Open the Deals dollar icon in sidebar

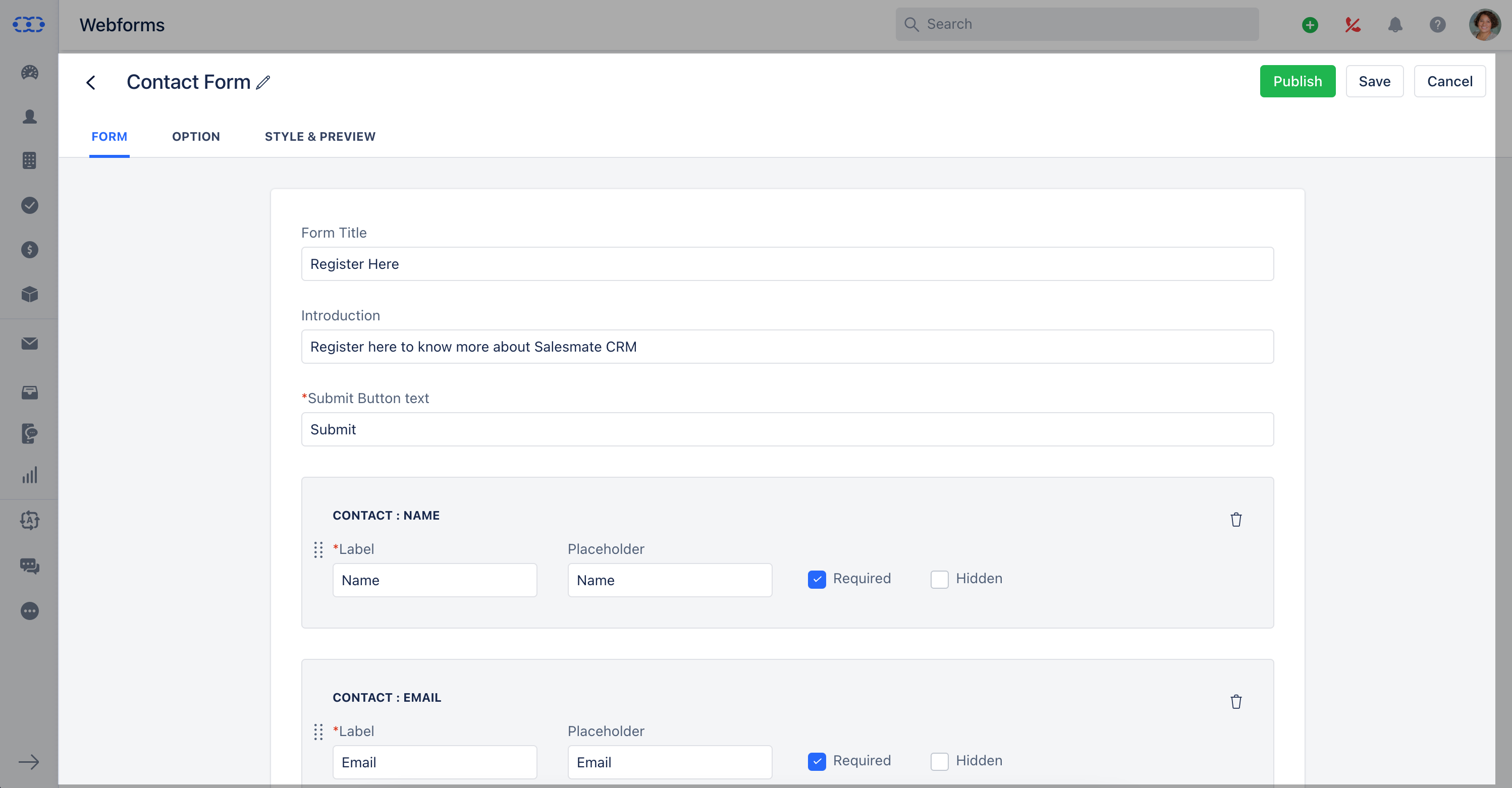[x=29, y=250]
